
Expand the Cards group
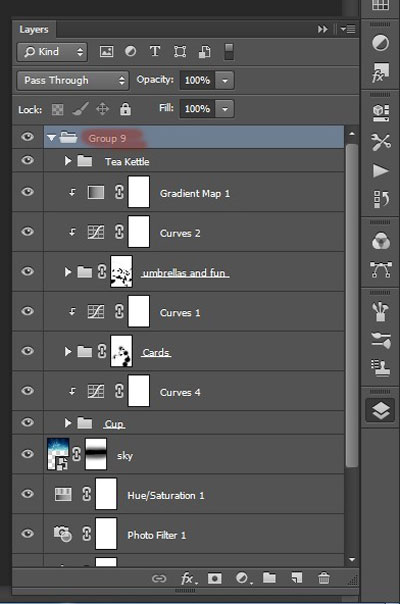(x=68, y=351)
